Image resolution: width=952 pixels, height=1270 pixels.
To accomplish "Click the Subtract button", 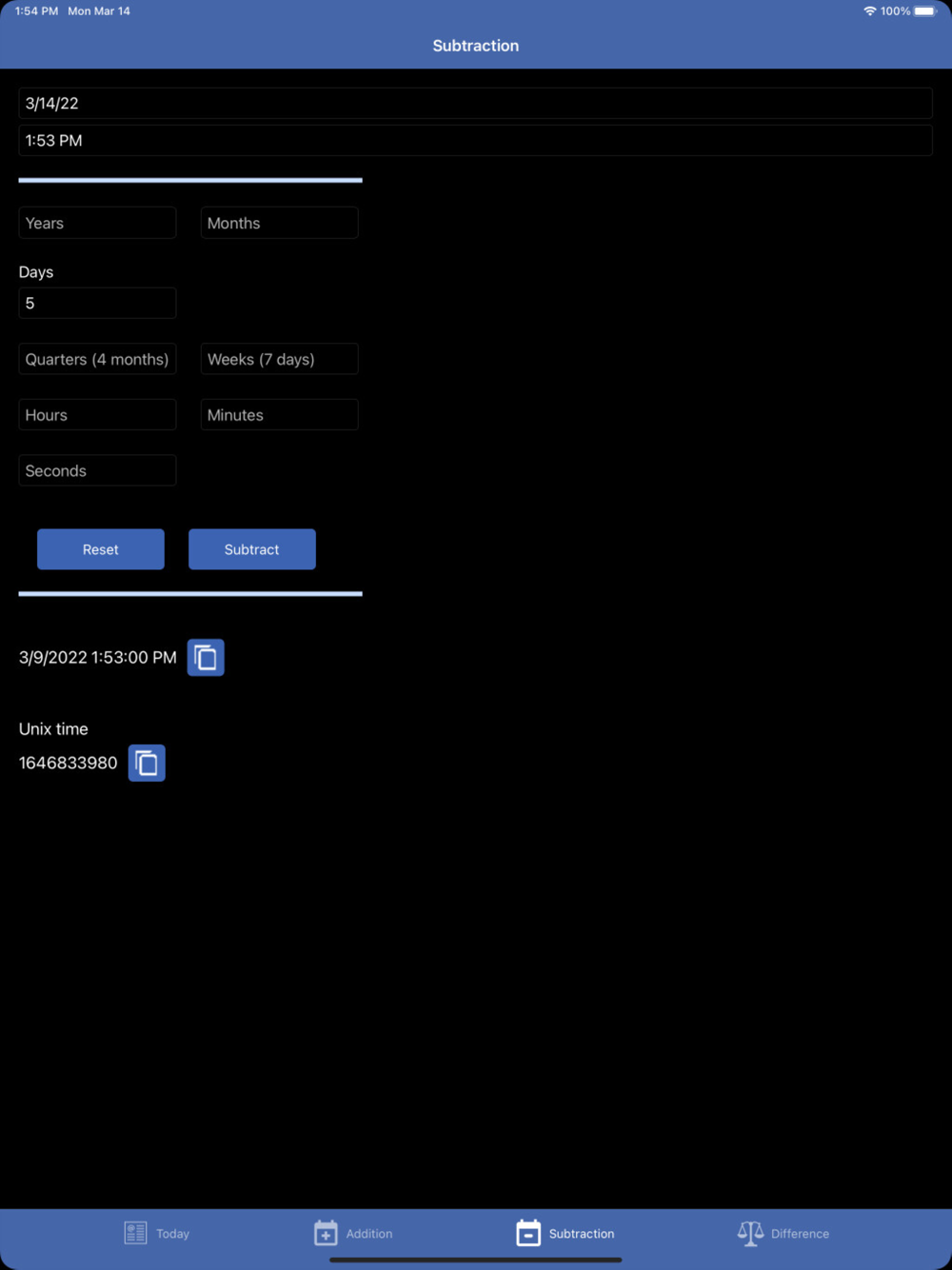I will pos(252,549).
